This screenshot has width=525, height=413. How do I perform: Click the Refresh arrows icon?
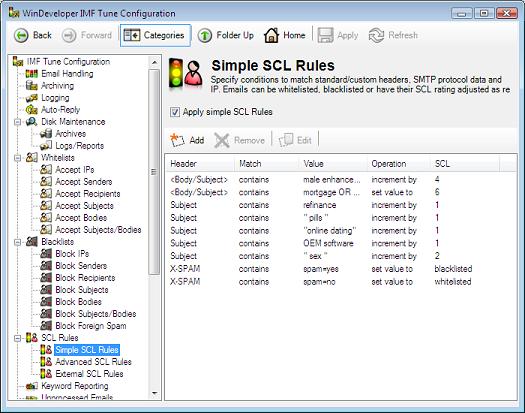point(376,35)
